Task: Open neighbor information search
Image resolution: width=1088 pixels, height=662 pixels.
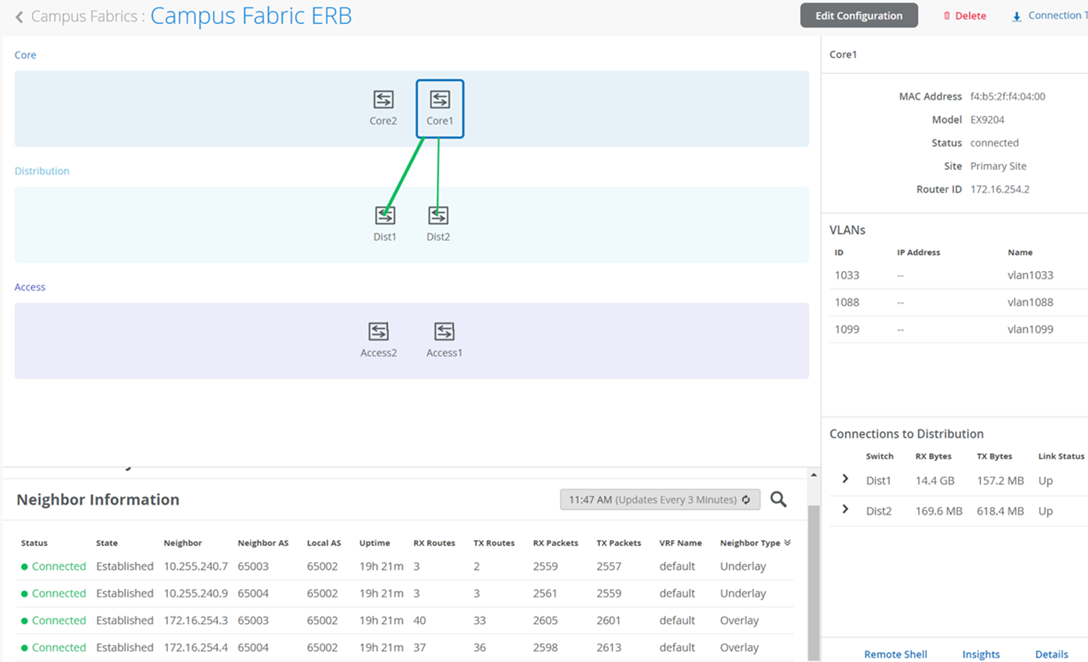Action: point(778,499)
